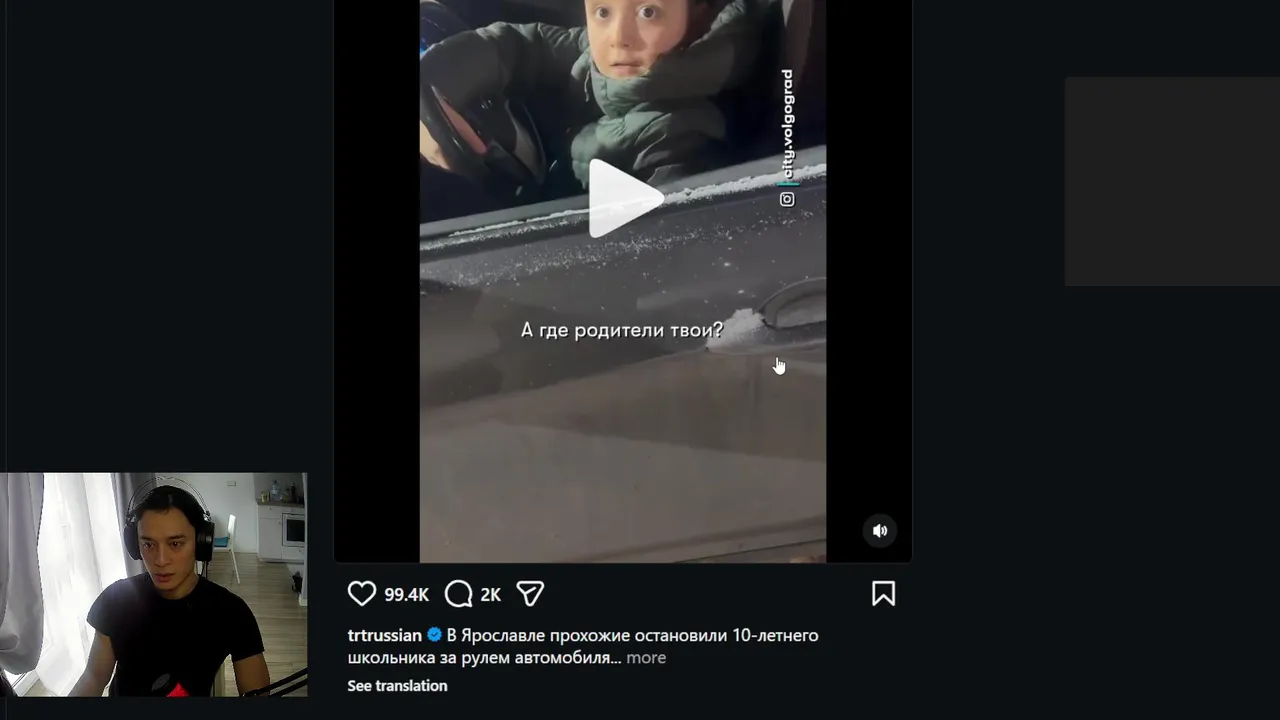The width and height of the screenshot is (1280, 720).
Task: Click the subtitle А где родители твои?
Action: point(622,330)
